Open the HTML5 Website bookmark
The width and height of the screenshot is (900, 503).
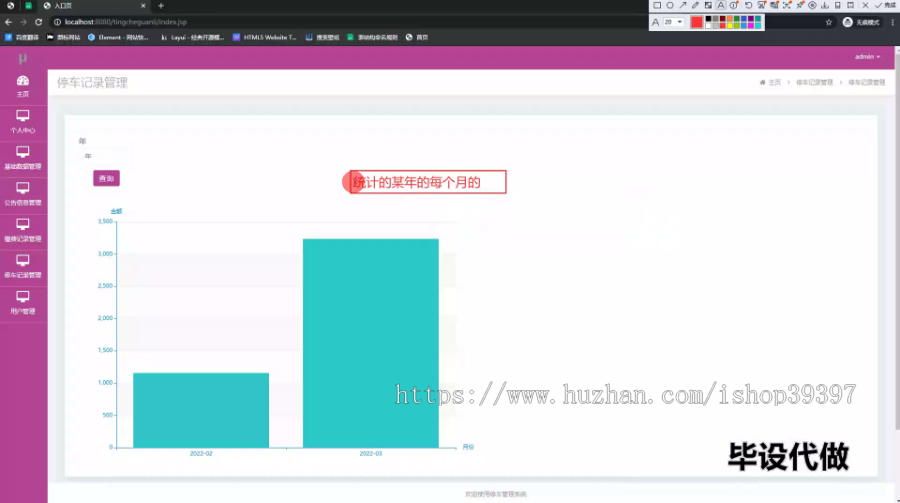[x=265, y=37]
